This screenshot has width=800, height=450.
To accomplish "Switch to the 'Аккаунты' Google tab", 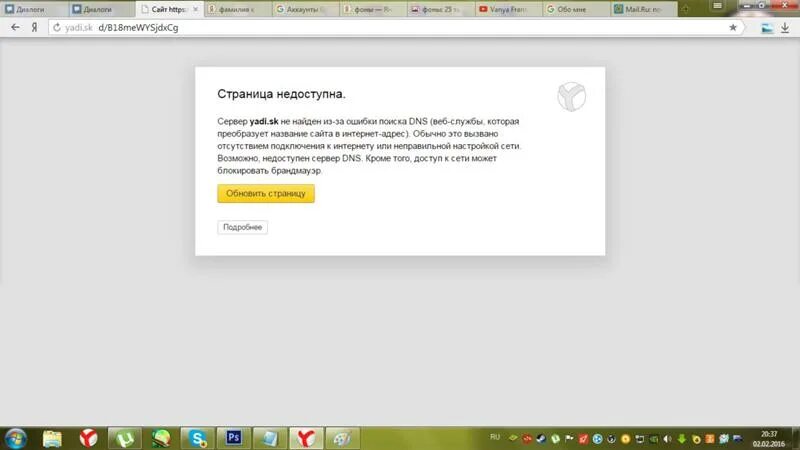I will point(304,9).
